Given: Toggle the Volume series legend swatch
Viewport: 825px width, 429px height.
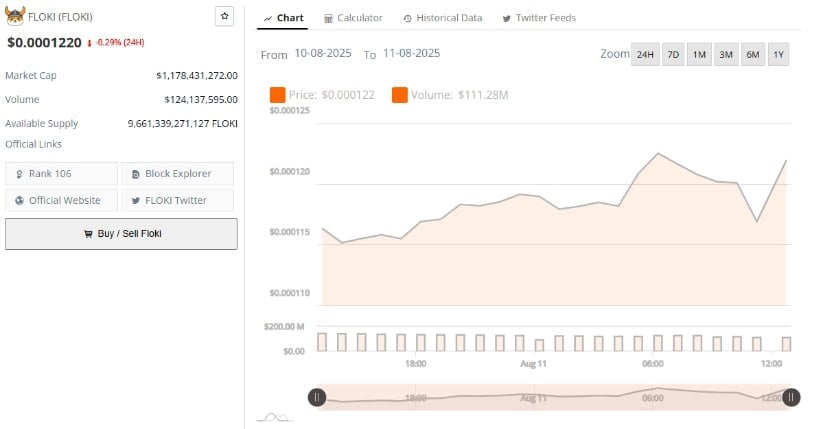Looking at the screenshot, I should click(x=399, y=95).
